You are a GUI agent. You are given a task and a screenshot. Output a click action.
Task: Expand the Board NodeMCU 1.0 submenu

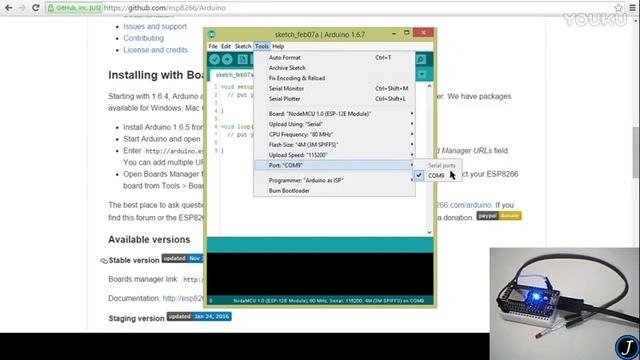[334, 113]
